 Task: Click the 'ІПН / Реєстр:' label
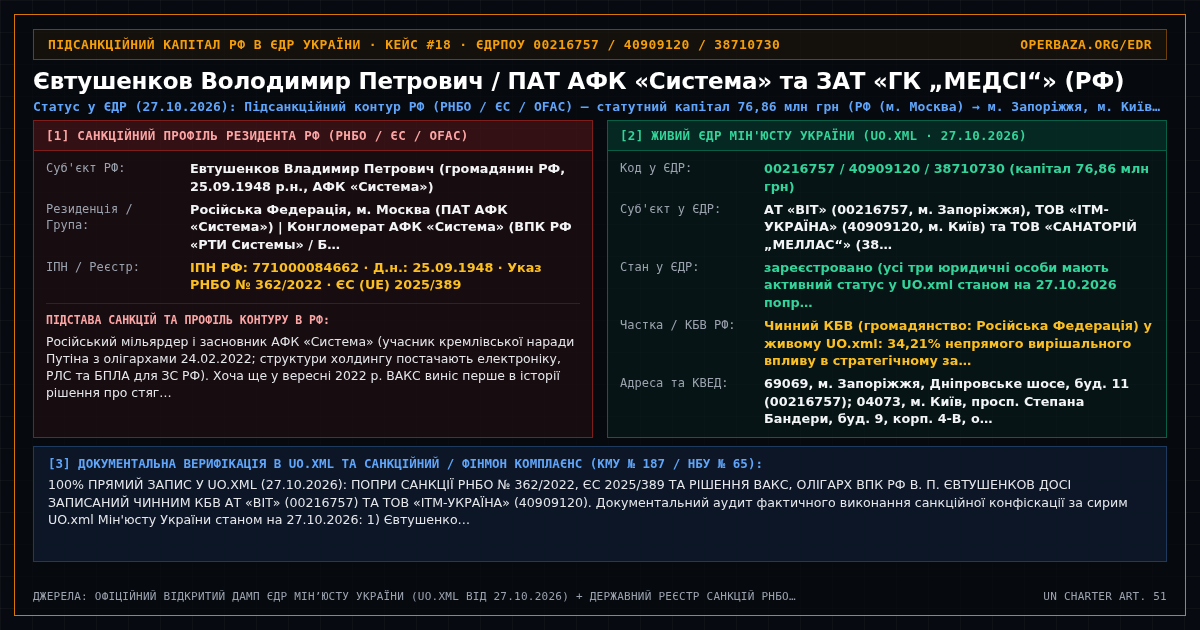pos(93,267)
